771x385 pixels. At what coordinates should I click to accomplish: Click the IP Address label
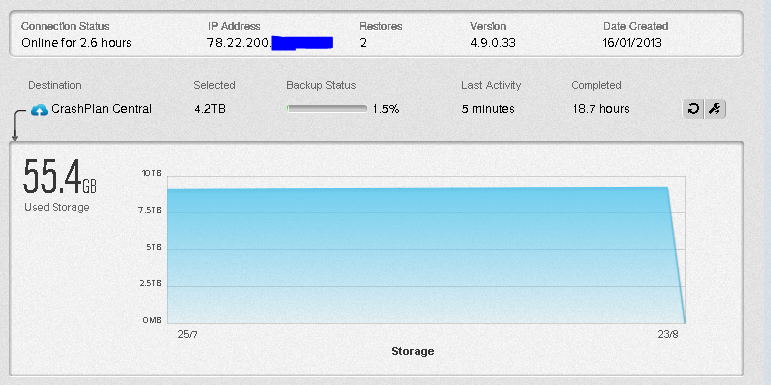(234, 26)
